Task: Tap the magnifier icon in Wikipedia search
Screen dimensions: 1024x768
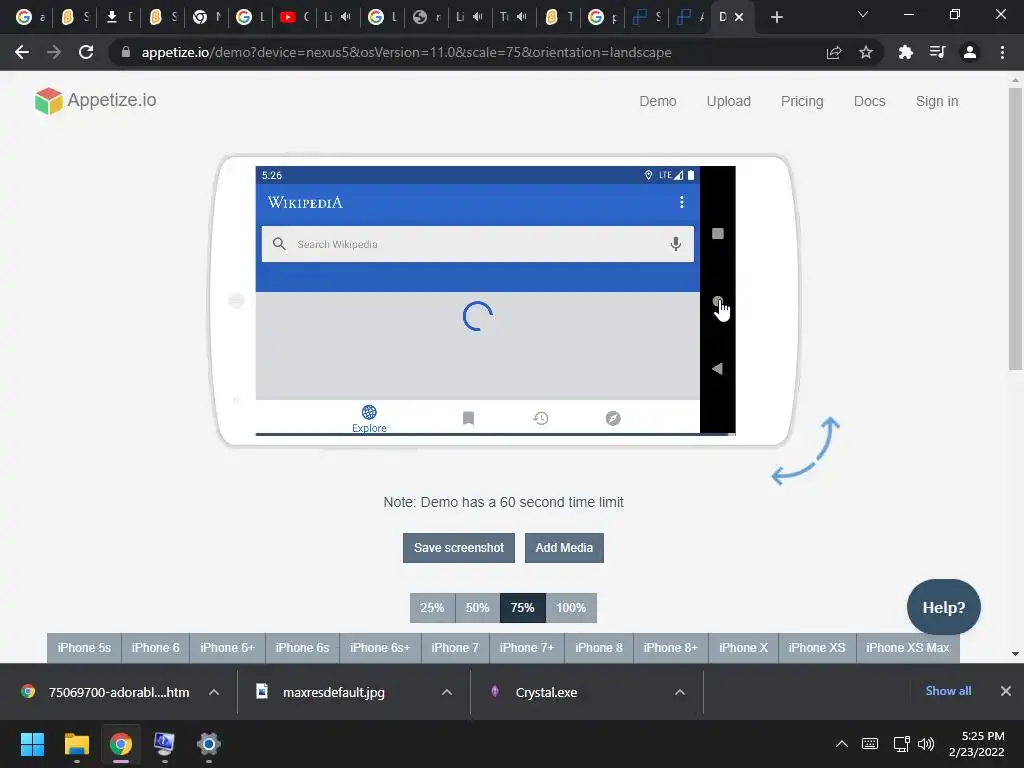Action: 279,244
